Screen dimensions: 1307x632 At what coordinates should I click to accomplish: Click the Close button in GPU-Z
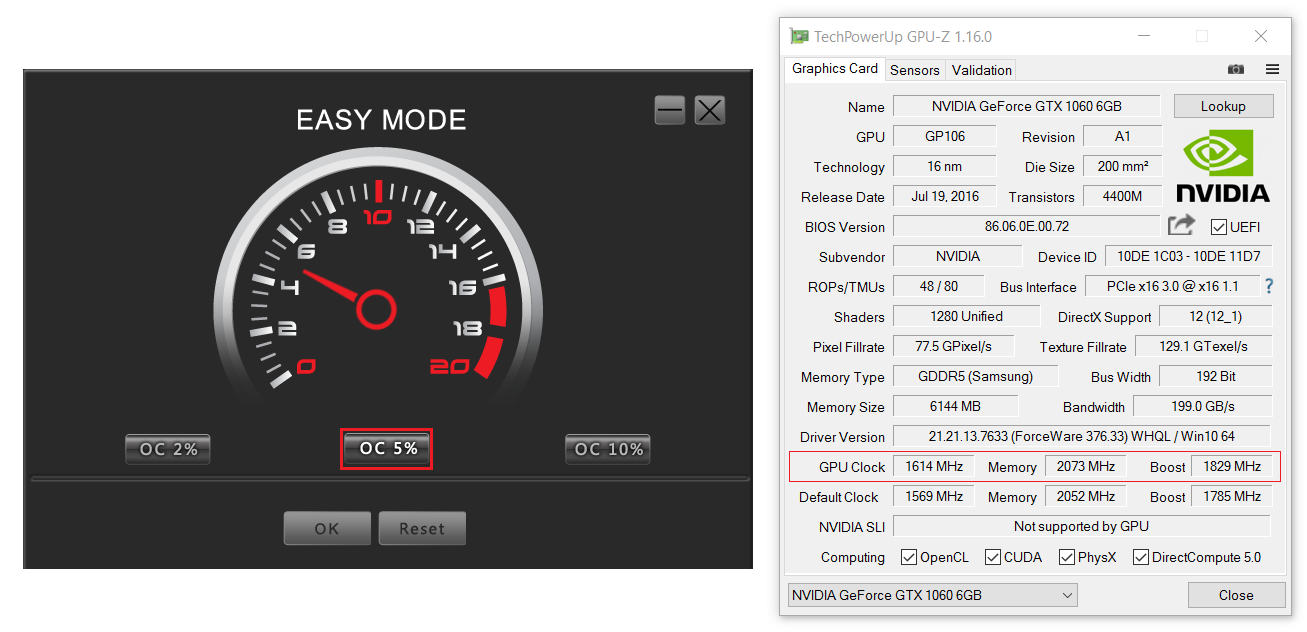click(1236, 595)
